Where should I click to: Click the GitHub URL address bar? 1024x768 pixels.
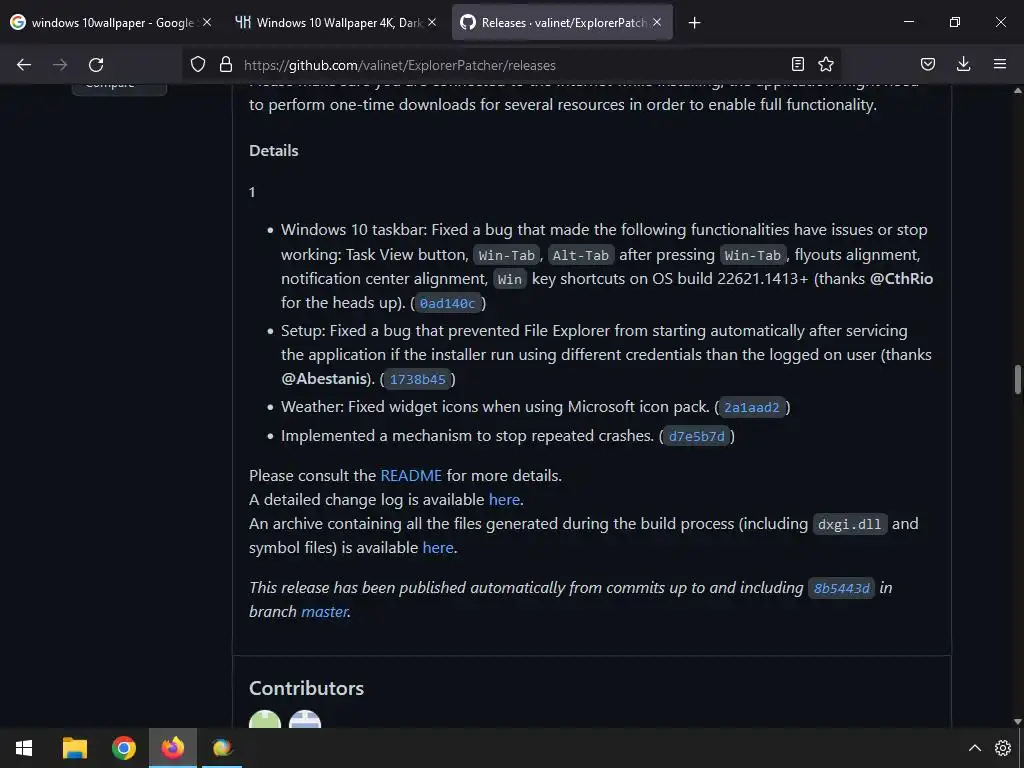(x=509, y=65)
